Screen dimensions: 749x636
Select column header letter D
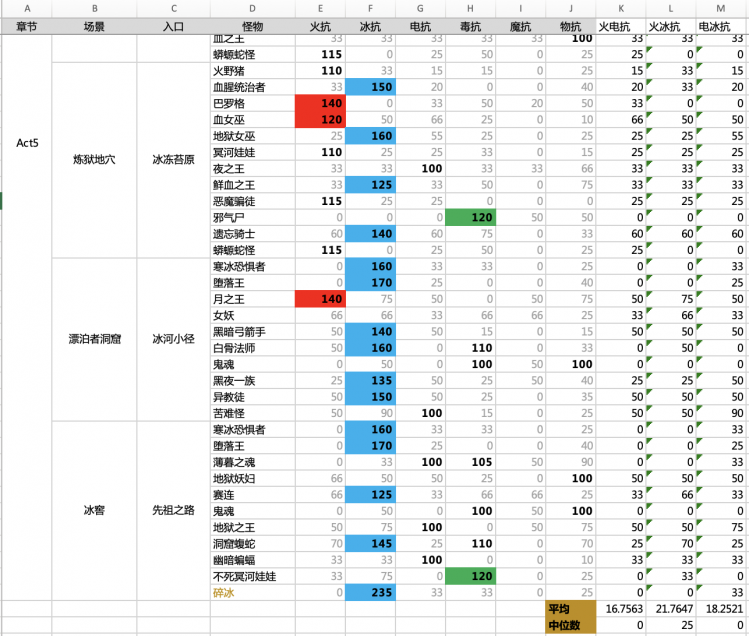pos(252,8)
